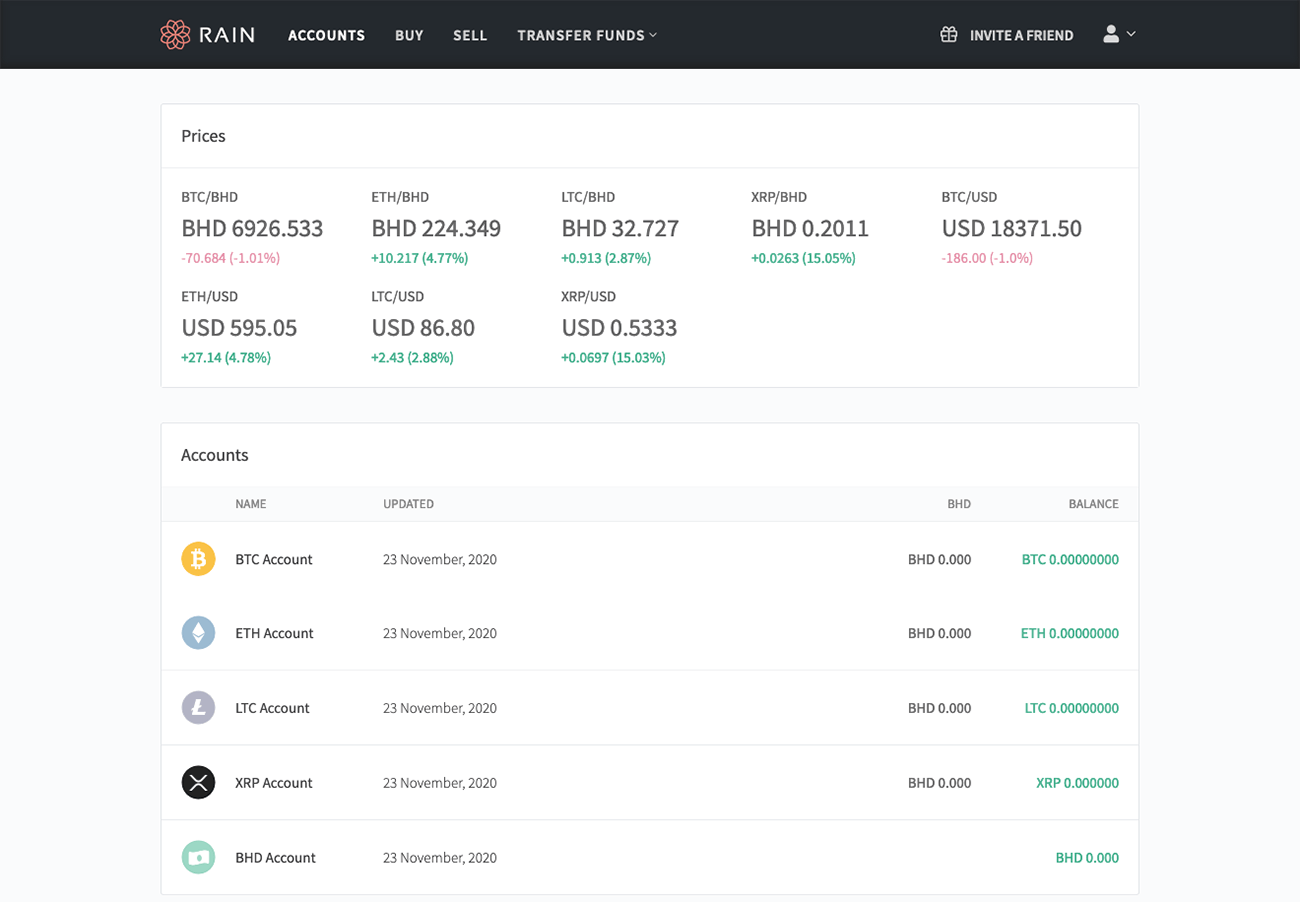Click the gift icon beside Invite a Friend
Screen dimensions: 1300x902
coord(949,35)
